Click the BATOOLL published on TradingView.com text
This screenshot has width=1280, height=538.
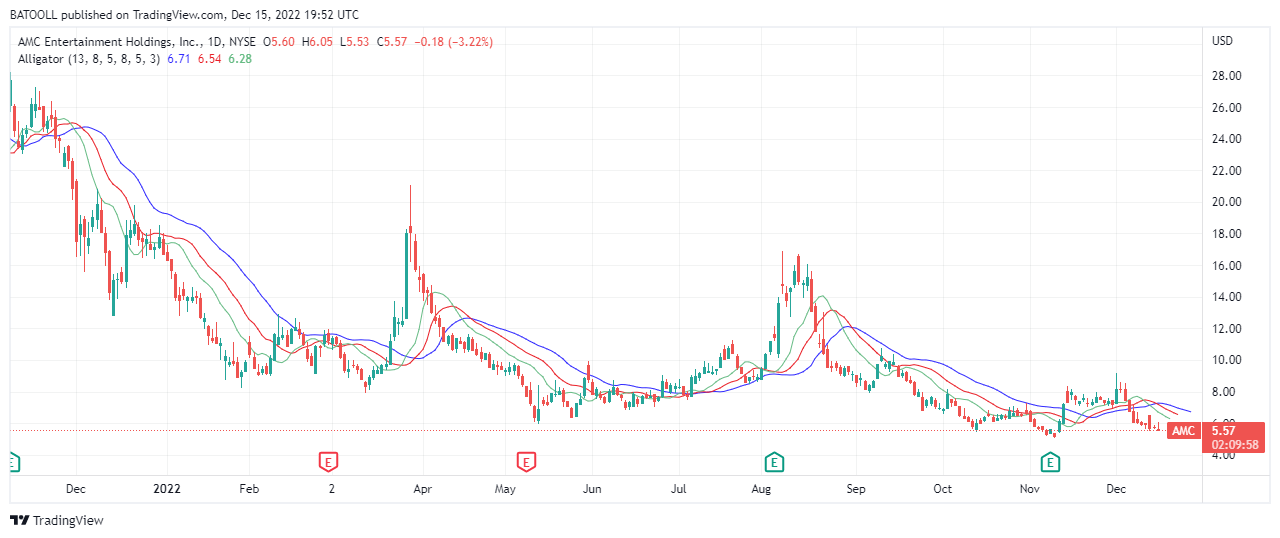tap(185, 15)
